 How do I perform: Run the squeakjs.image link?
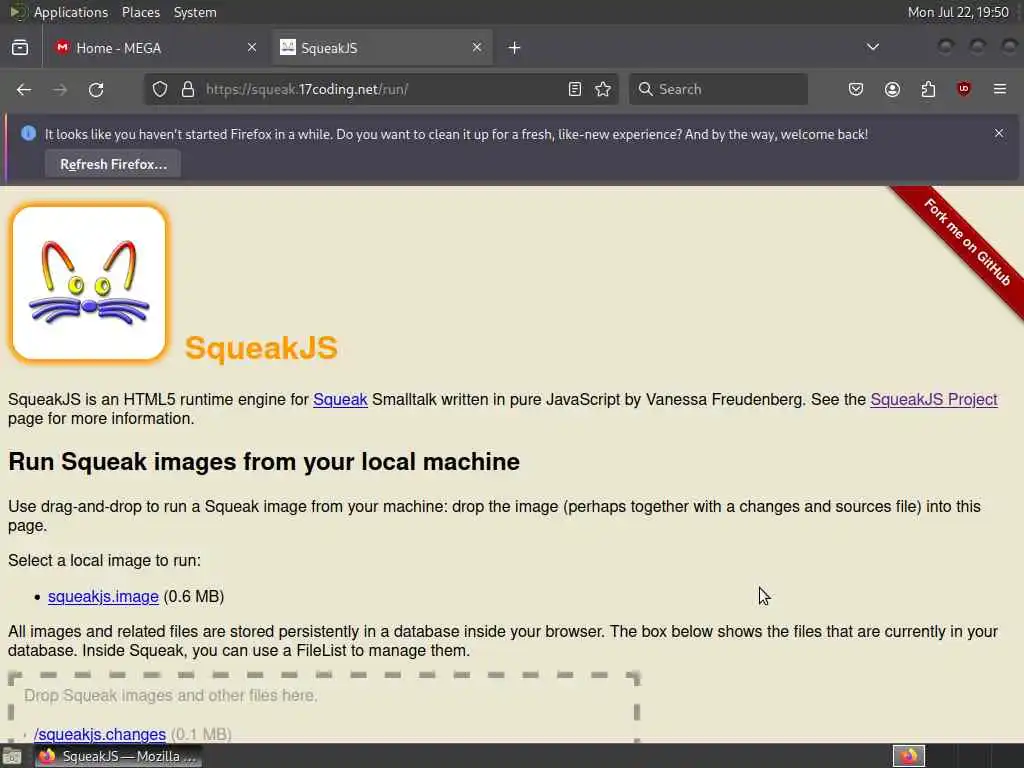click(103, 597)
